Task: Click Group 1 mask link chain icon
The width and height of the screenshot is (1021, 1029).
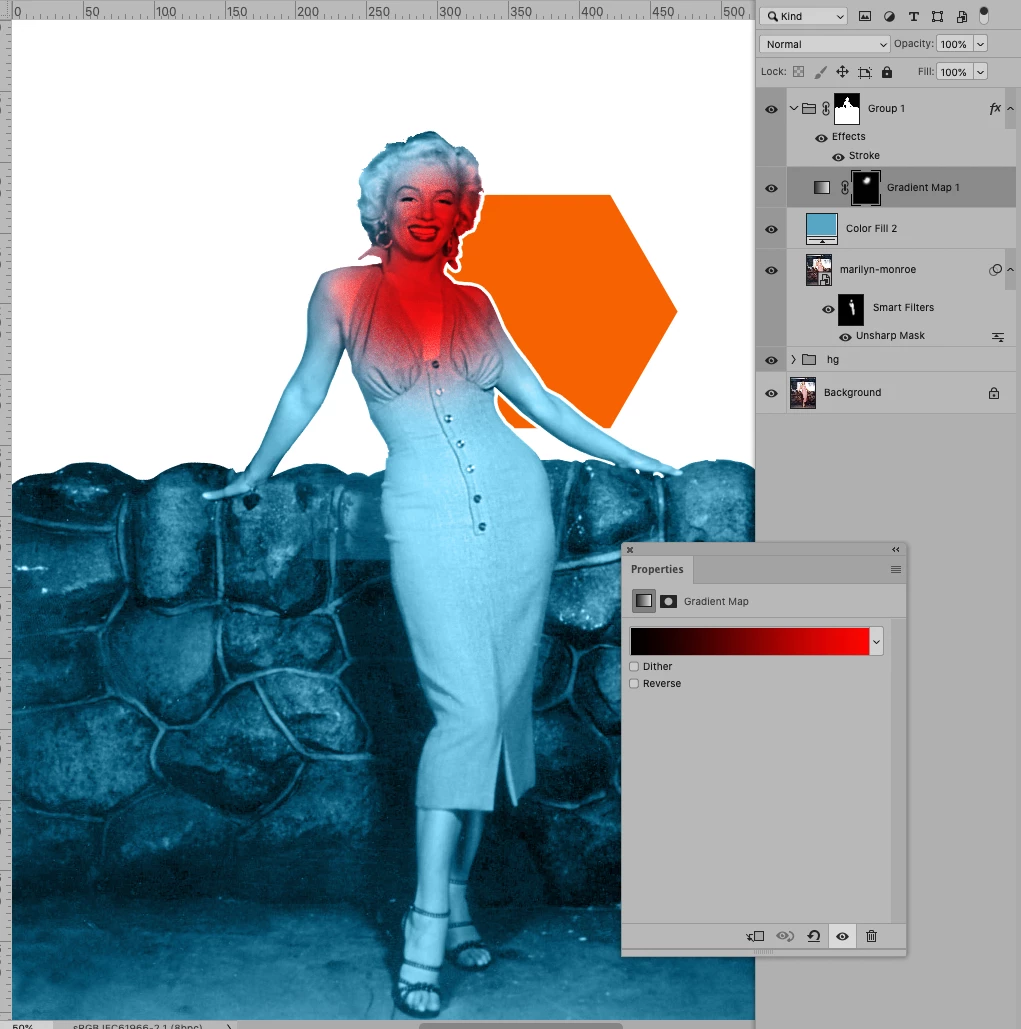Action: click(x=825, y=108)
